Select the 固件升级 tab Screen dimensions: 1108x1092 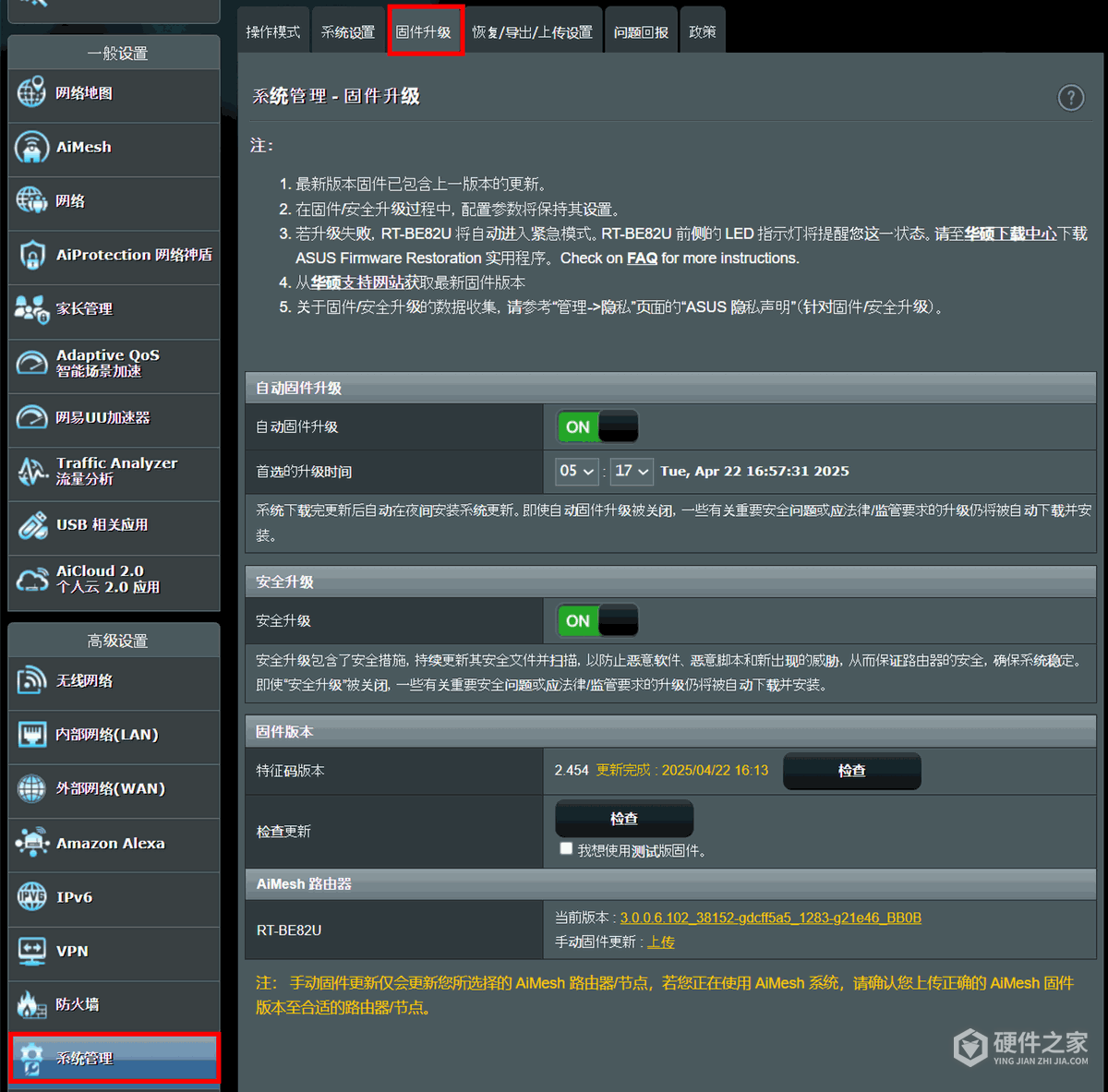(x=424, y=31)
